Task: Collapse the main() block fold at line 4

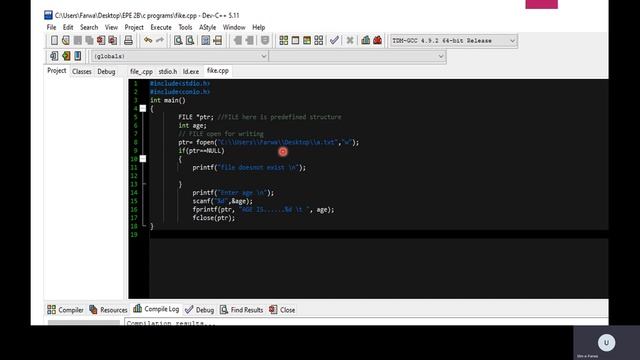Action: pos(143,109)
